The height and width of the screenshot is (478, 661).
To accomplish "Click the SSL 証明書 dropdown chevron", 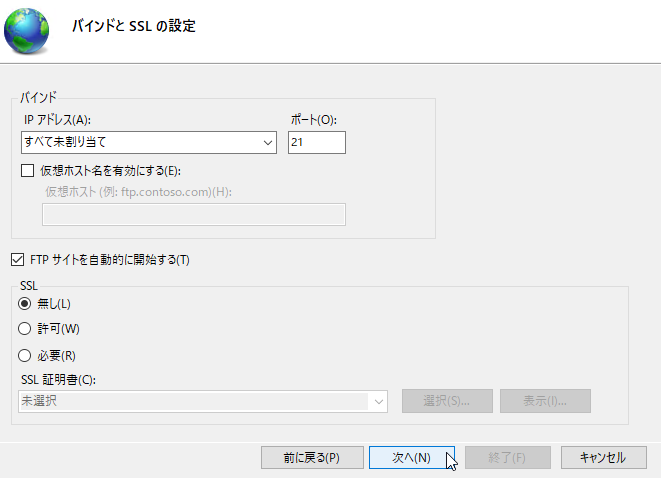I will pos(379,401).
